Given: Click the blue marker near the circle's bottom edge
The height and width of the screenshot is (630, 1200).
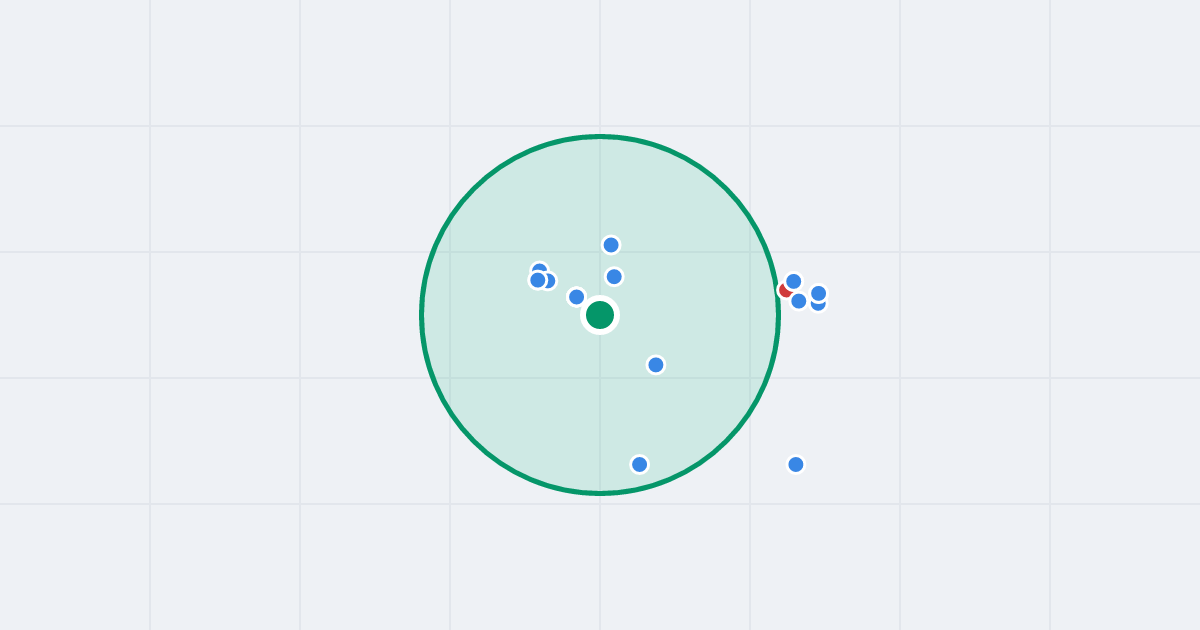Looking at the screenshot, I should 640,464.
